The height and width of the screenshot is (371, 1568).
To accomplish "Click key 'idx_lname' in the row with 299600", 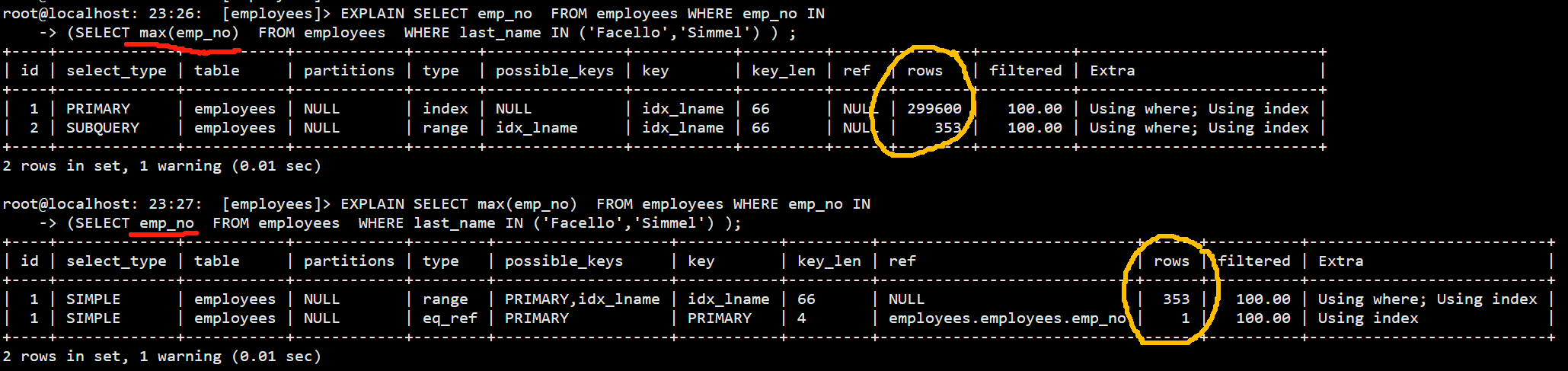I will [683, 109].
